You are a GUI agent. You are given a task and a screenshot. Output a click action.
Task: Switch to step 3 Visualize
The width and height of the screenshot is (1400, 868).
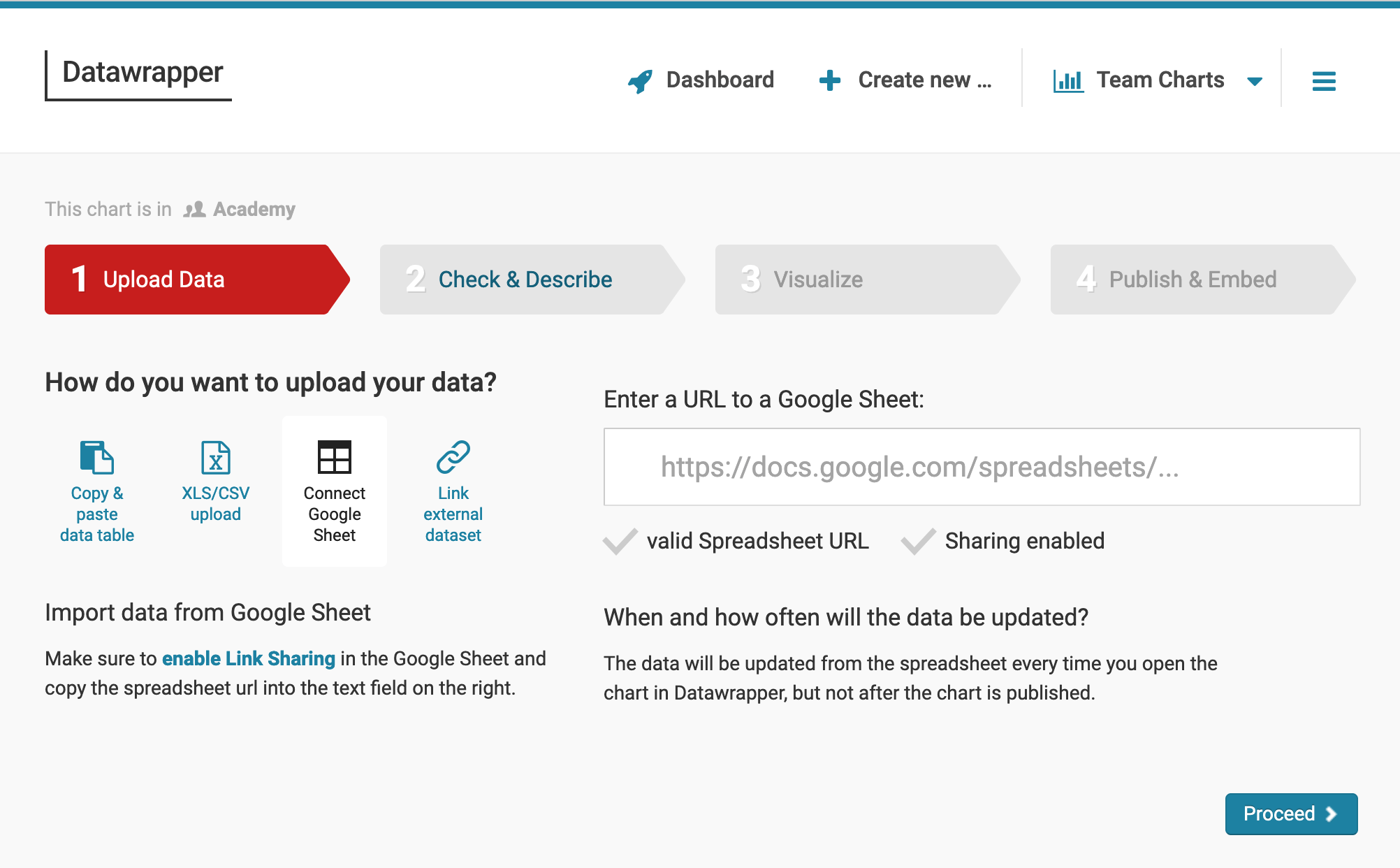817,280
